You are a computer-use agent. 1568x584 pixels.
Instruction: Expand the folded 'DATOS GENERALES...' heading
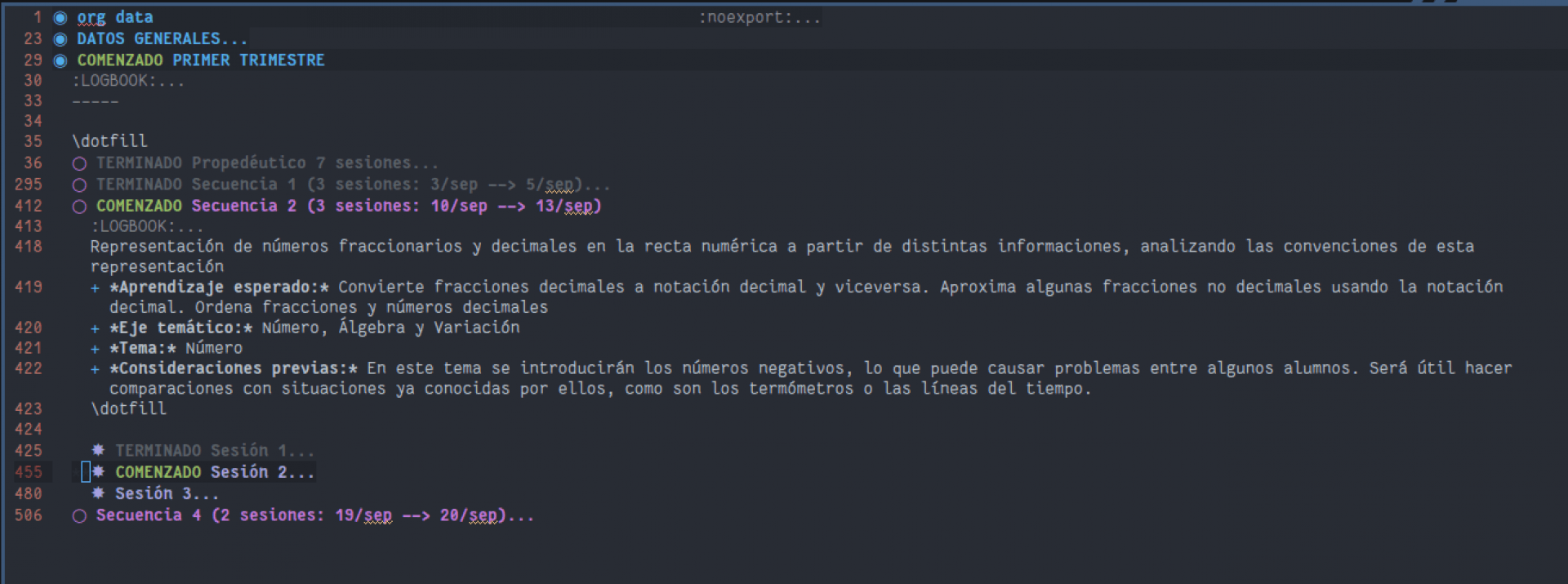point(162,39)
